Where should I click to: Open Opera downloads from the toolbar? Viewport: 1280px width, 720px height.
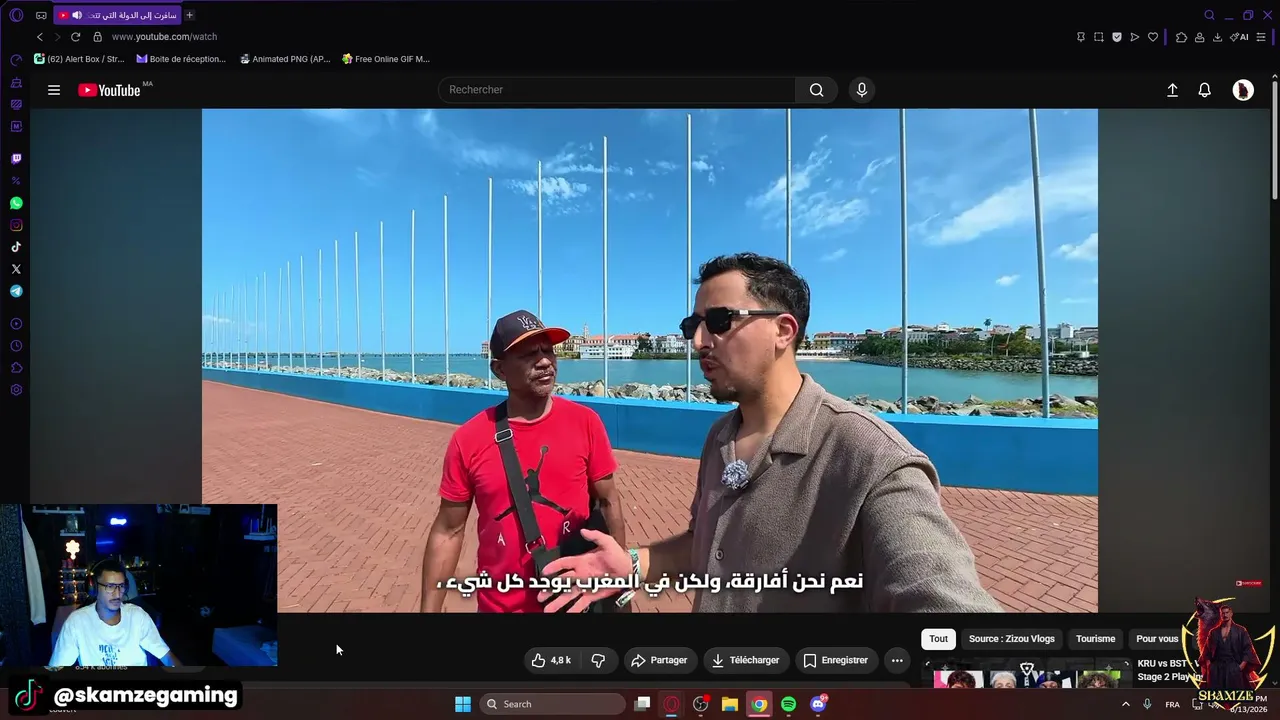[1217, 37]
